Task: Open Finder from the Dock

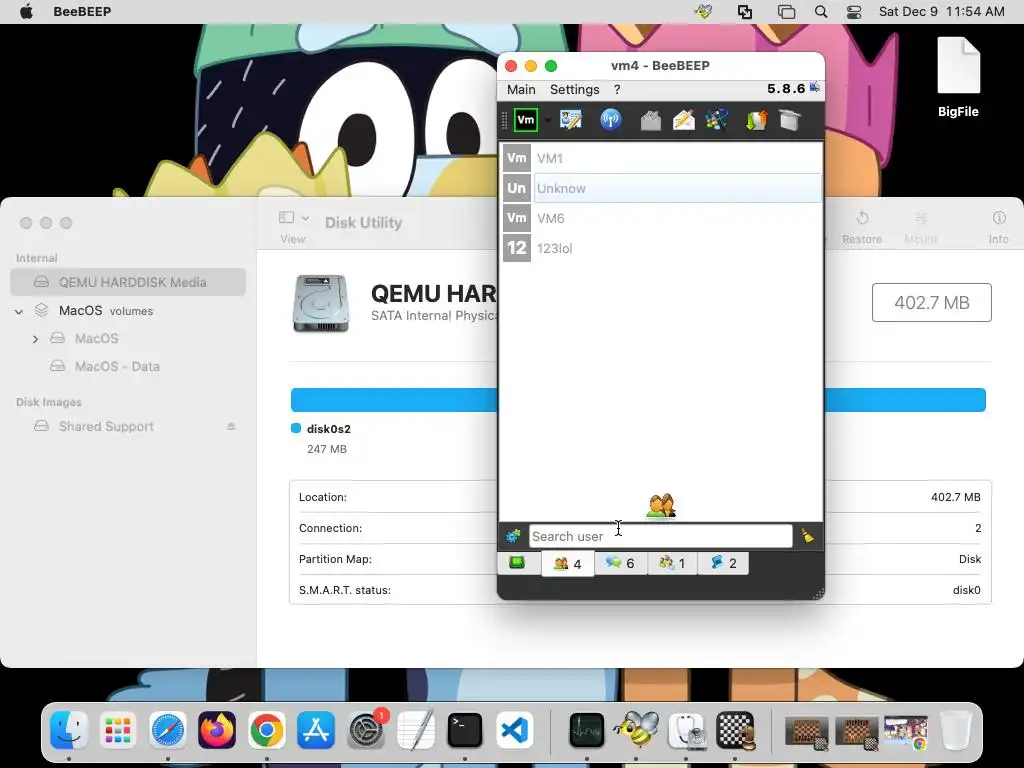Action: 69,729
